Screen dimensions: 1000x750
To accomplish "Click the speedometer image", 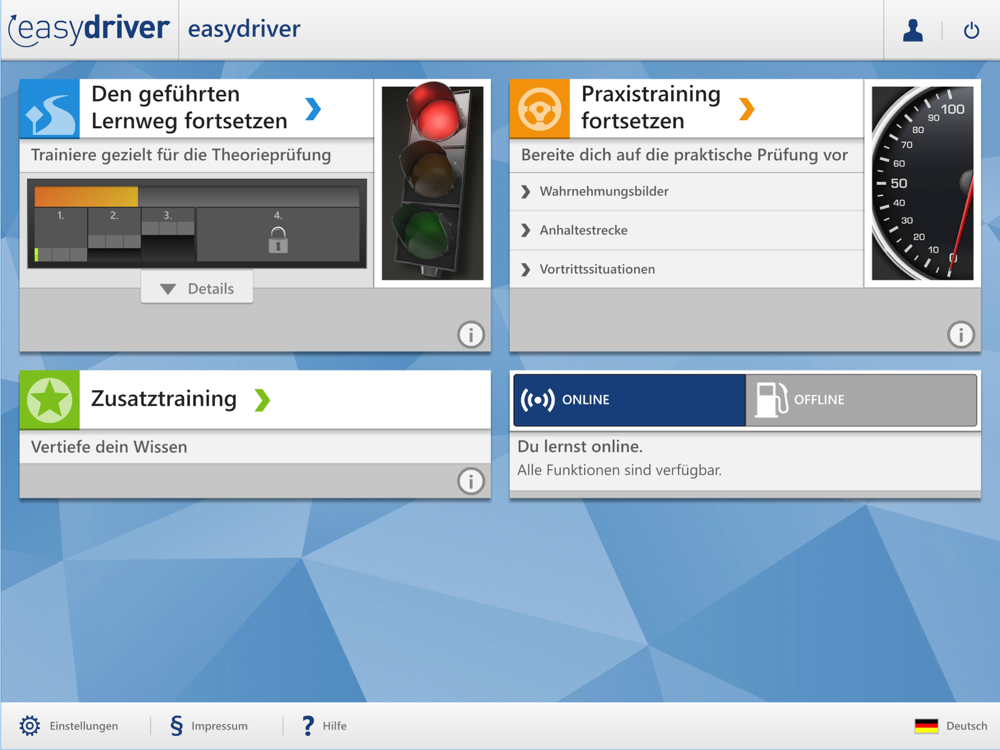I will [922, 183].
